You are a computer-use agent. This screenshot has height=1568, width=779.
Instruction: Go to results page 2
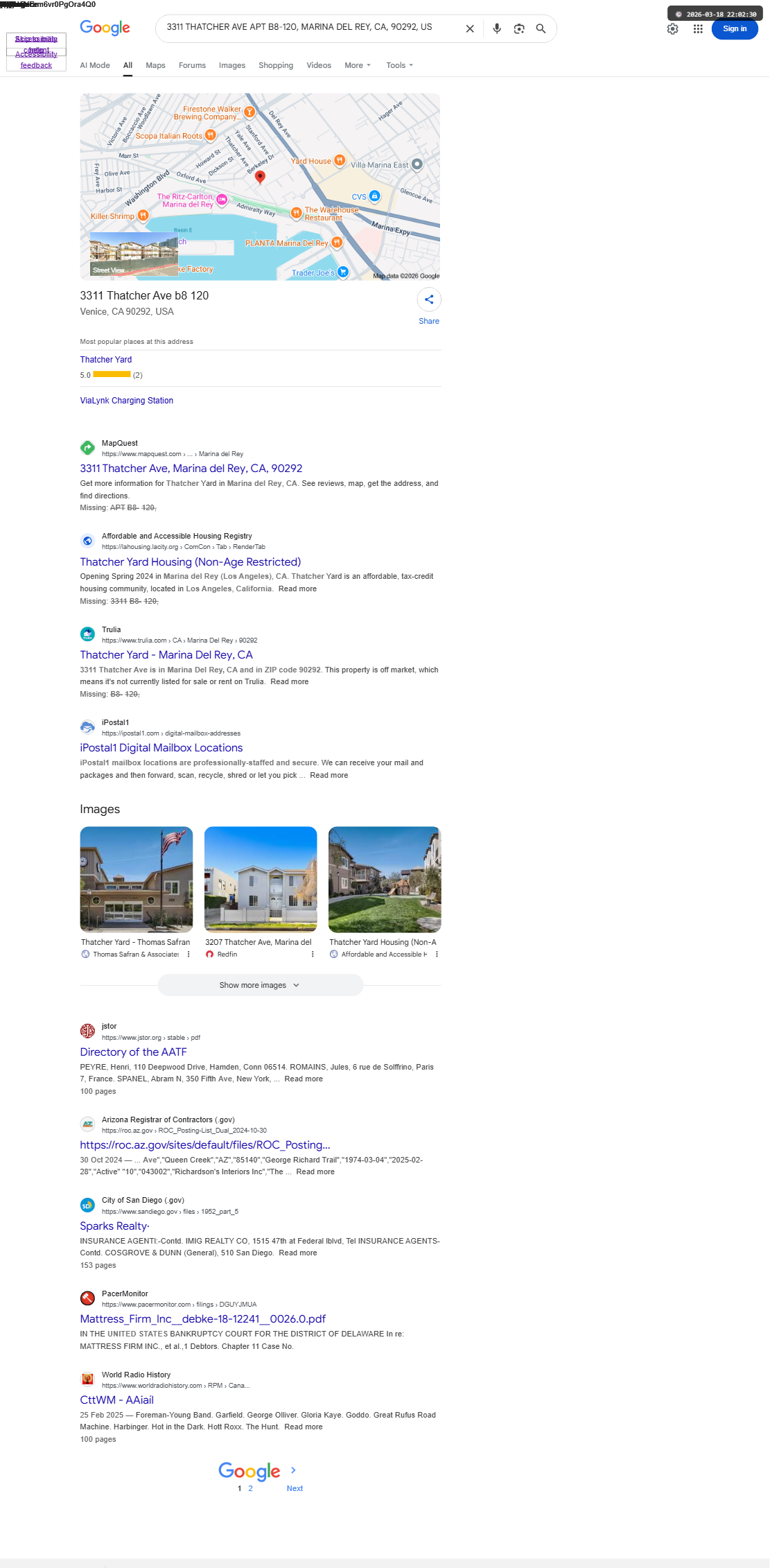[x=250, y=1488]
